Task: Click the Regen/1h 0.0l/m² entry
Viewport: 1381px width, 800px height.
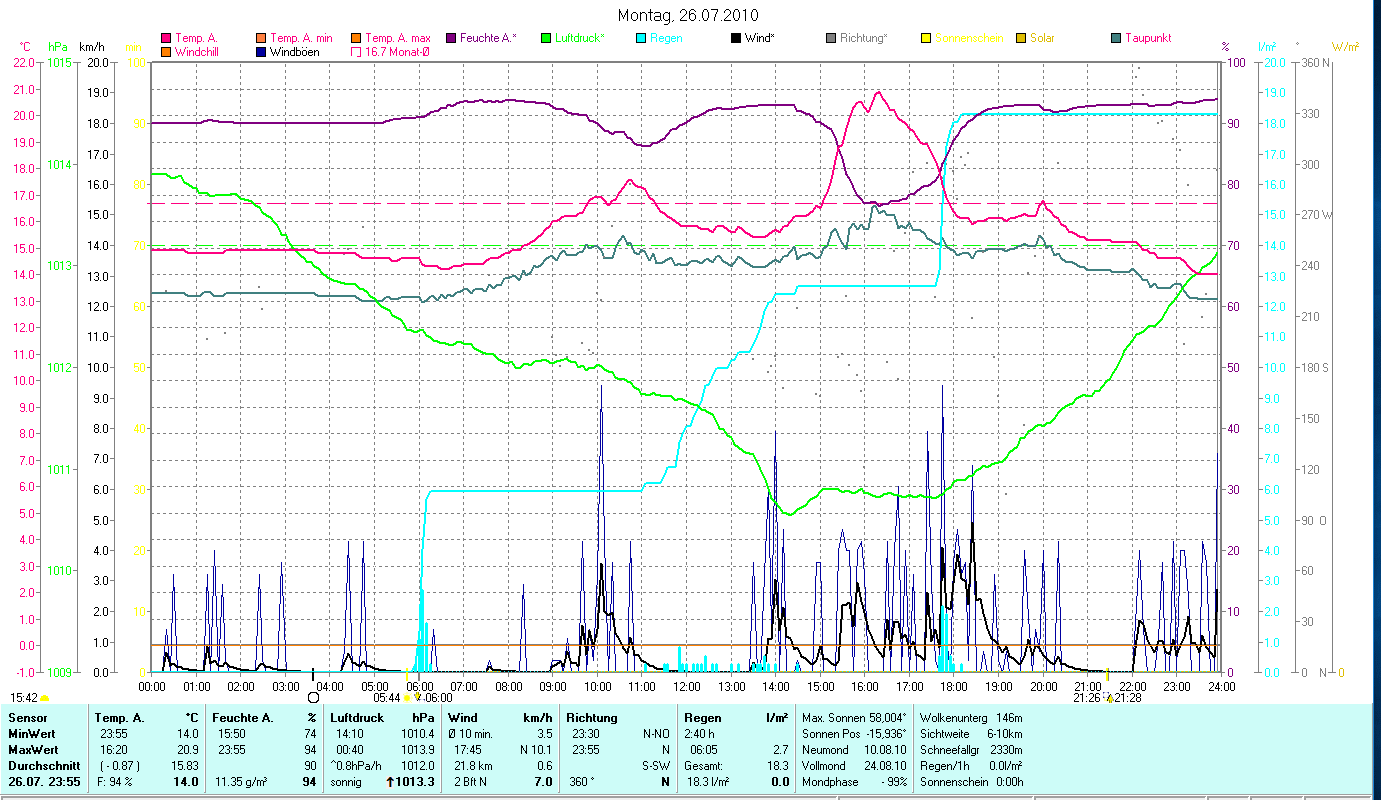Action: [x=972, y=766]
